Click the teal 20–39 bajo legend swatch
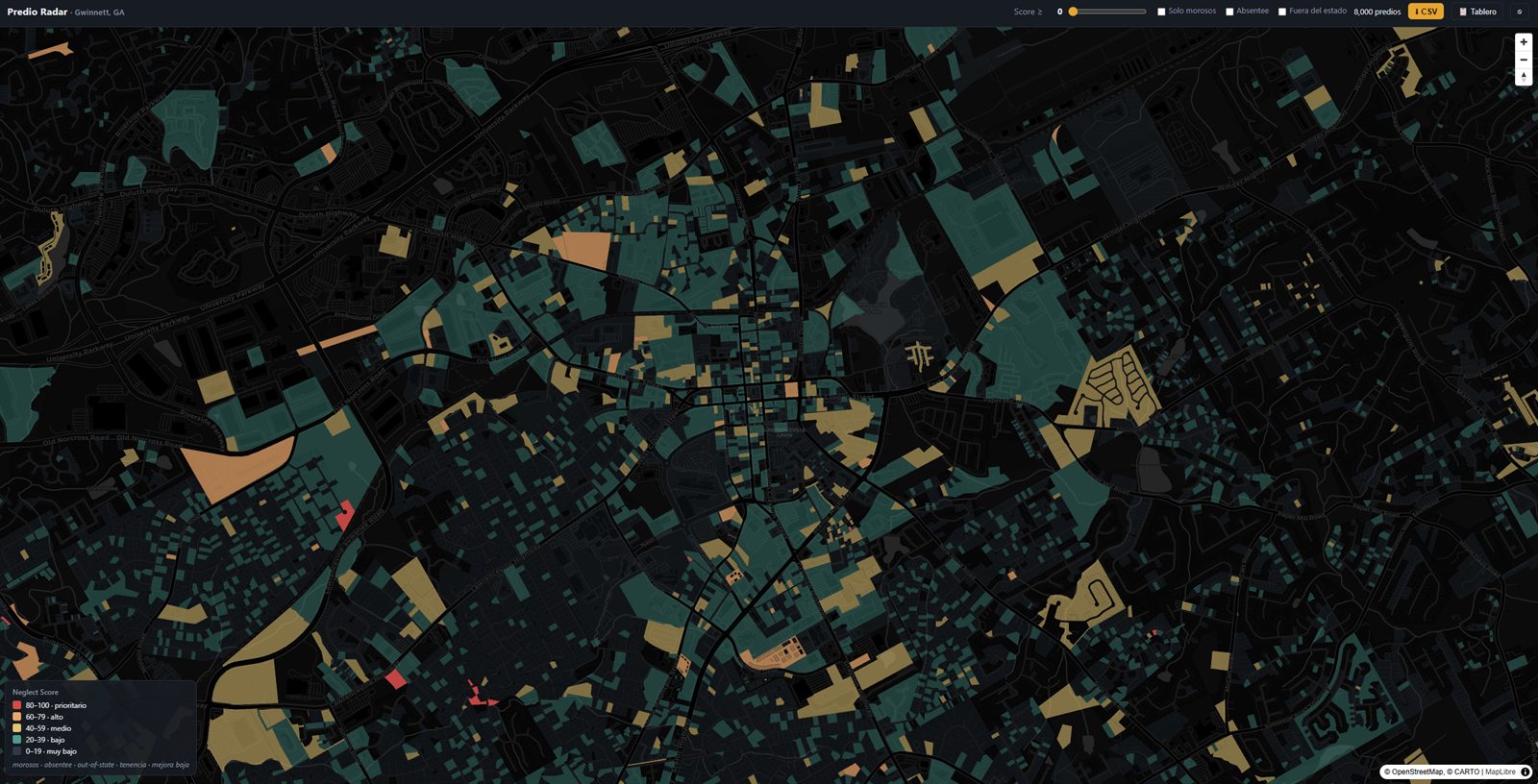The width and height of the screenshot is (1538, 784). point(17,740)
